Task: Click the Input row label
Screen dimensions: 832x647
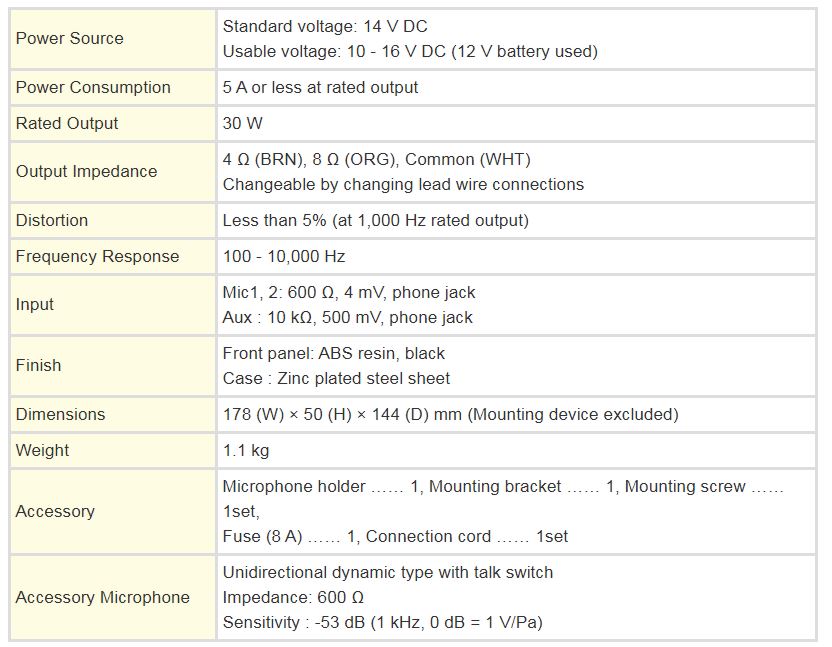Action: click(34, 305)
